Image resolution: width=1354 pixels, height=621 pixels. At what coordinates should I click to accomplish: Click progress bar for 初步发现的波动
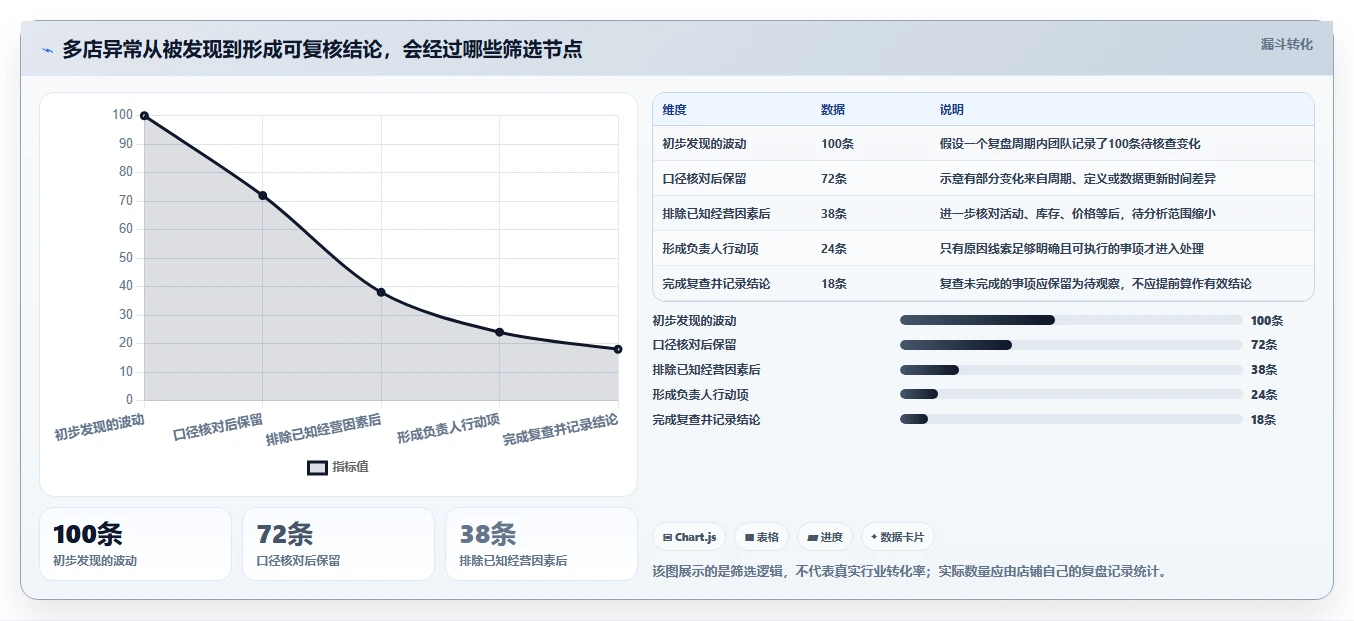pos(1071,320)
